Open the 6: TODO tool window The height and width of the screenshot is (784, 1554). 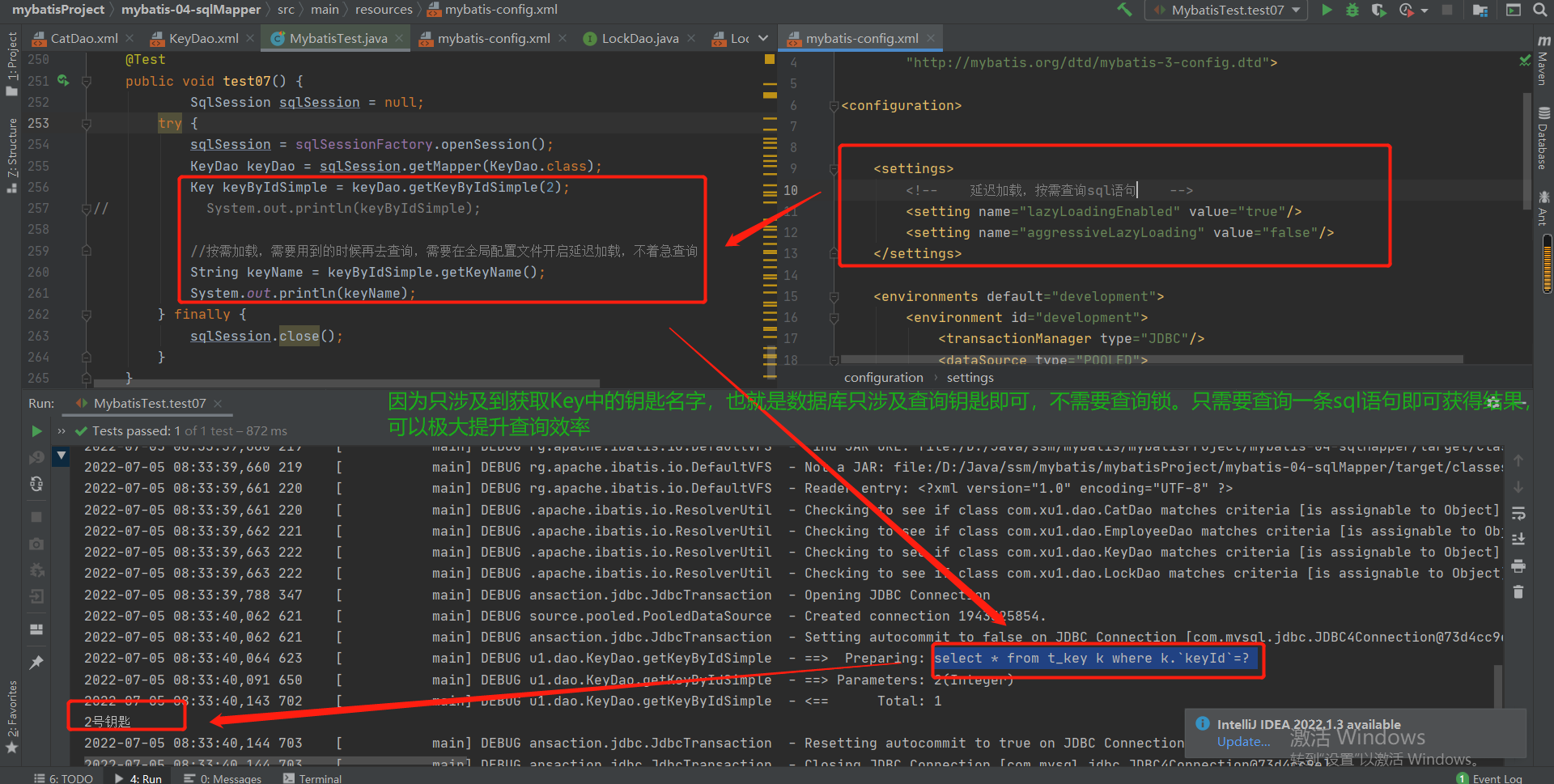(64, 778)
